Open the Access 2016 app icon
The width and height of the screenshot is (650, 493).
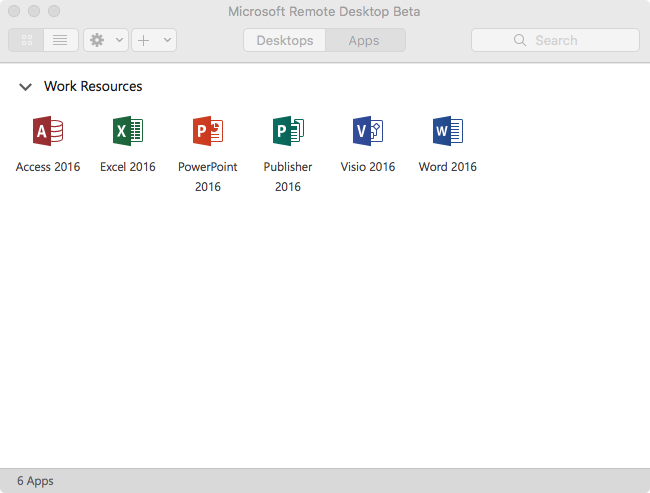point(48,131)
